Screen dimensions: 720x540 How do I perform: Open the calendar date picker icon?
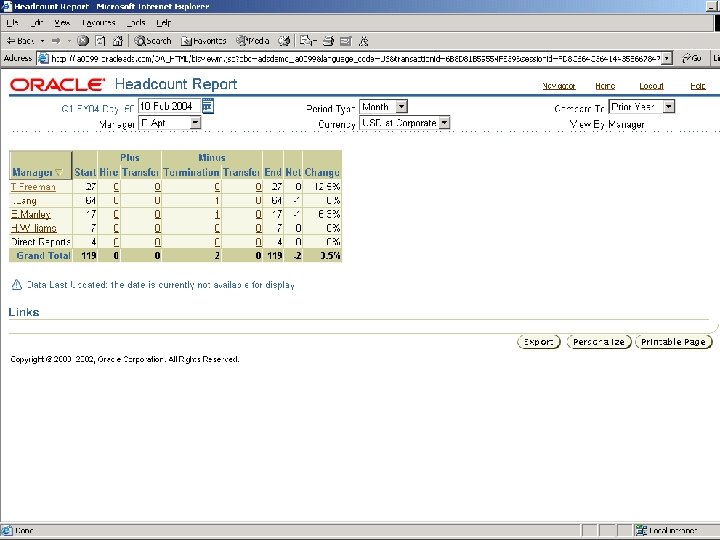coord(208,106)
